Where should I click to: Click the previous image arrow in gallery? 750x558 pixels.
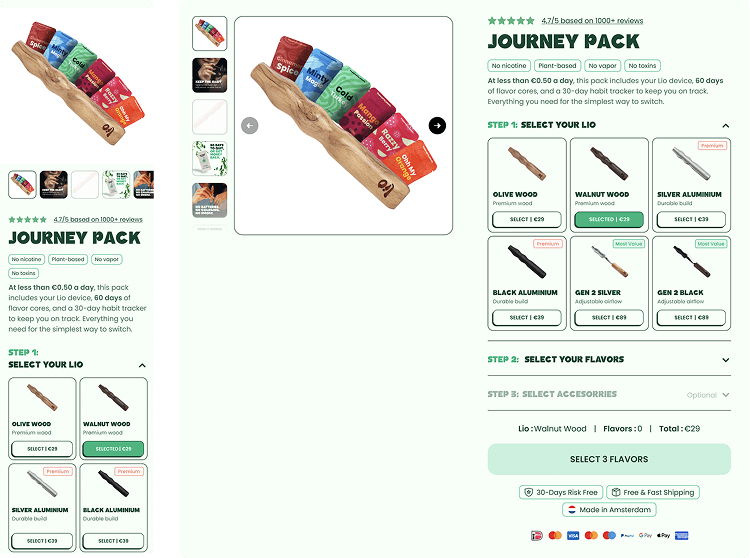pyautogui.click(x=250, y=126)
